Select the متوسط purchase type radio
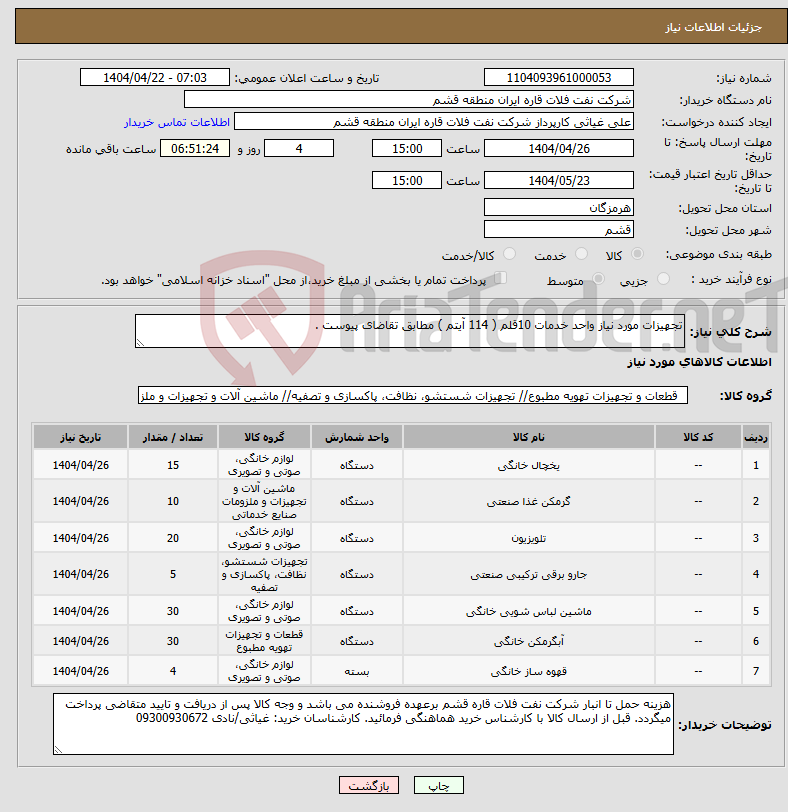 pos(598,279)
